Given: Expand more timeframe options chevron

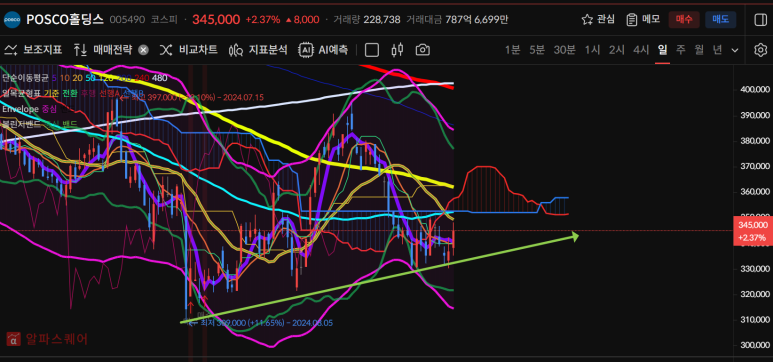Looking at the screenshot, I should coord(735,50).
